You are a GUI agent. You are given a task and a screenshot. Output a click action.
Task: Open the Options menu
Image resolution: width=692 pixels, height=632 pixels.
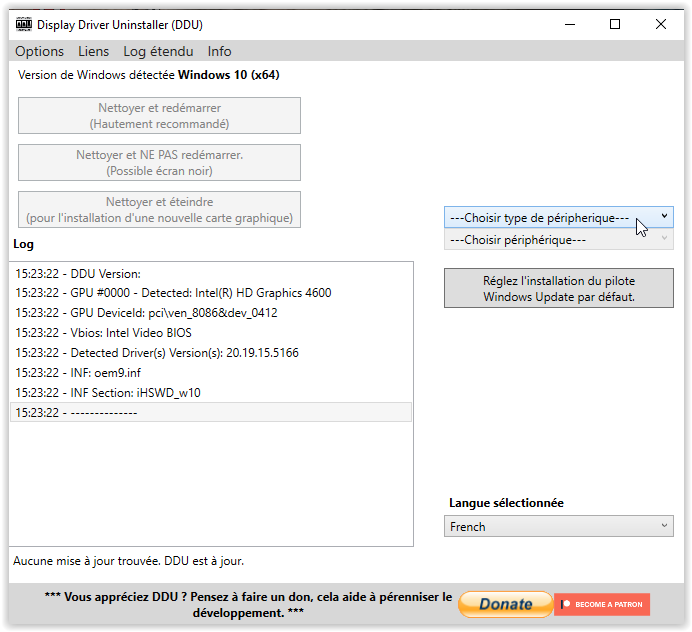(39, 52)
